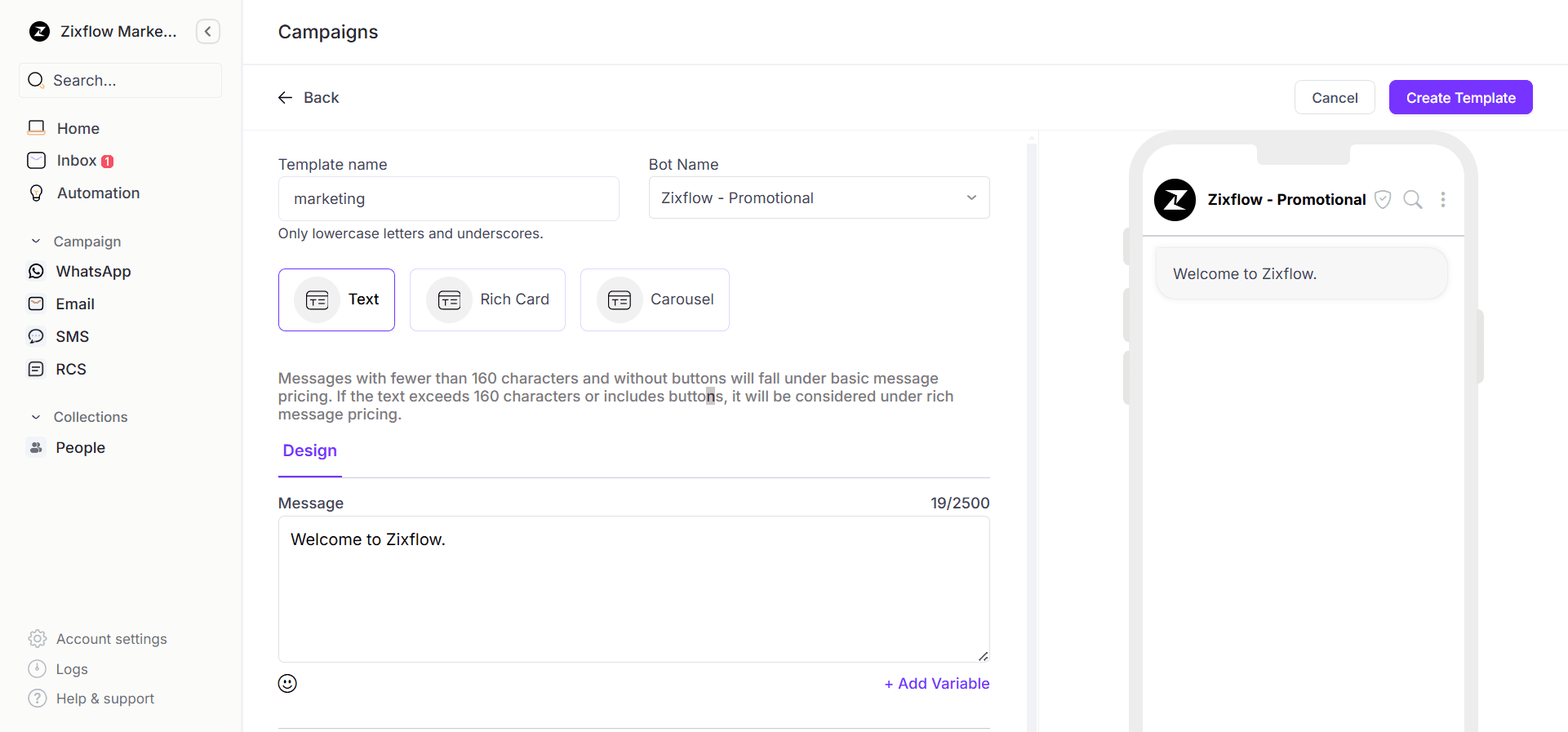Click the Template name input field
1568x732 pixels.
coord(448,199)
